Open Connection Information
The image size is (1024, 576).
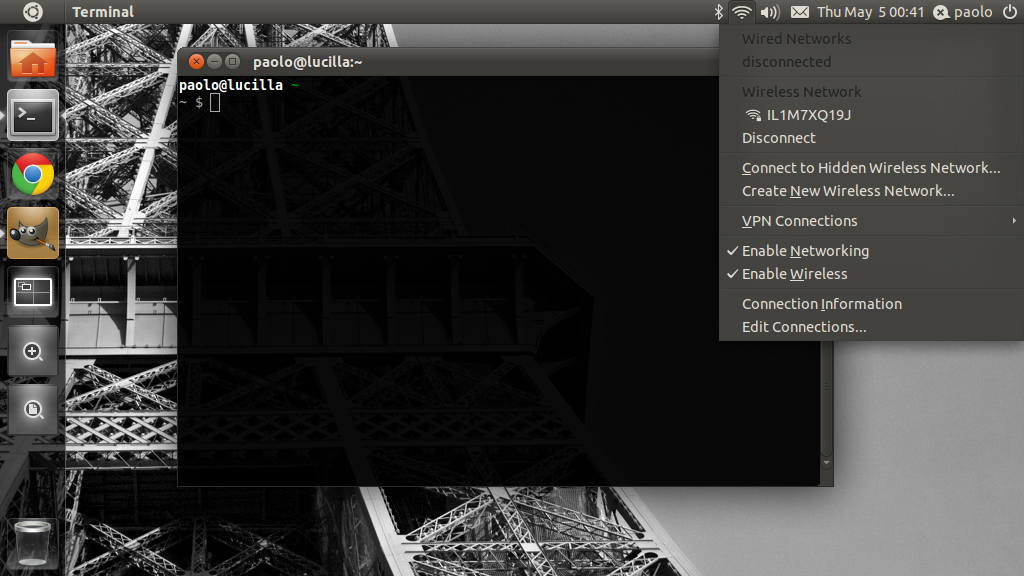(871, 304)
